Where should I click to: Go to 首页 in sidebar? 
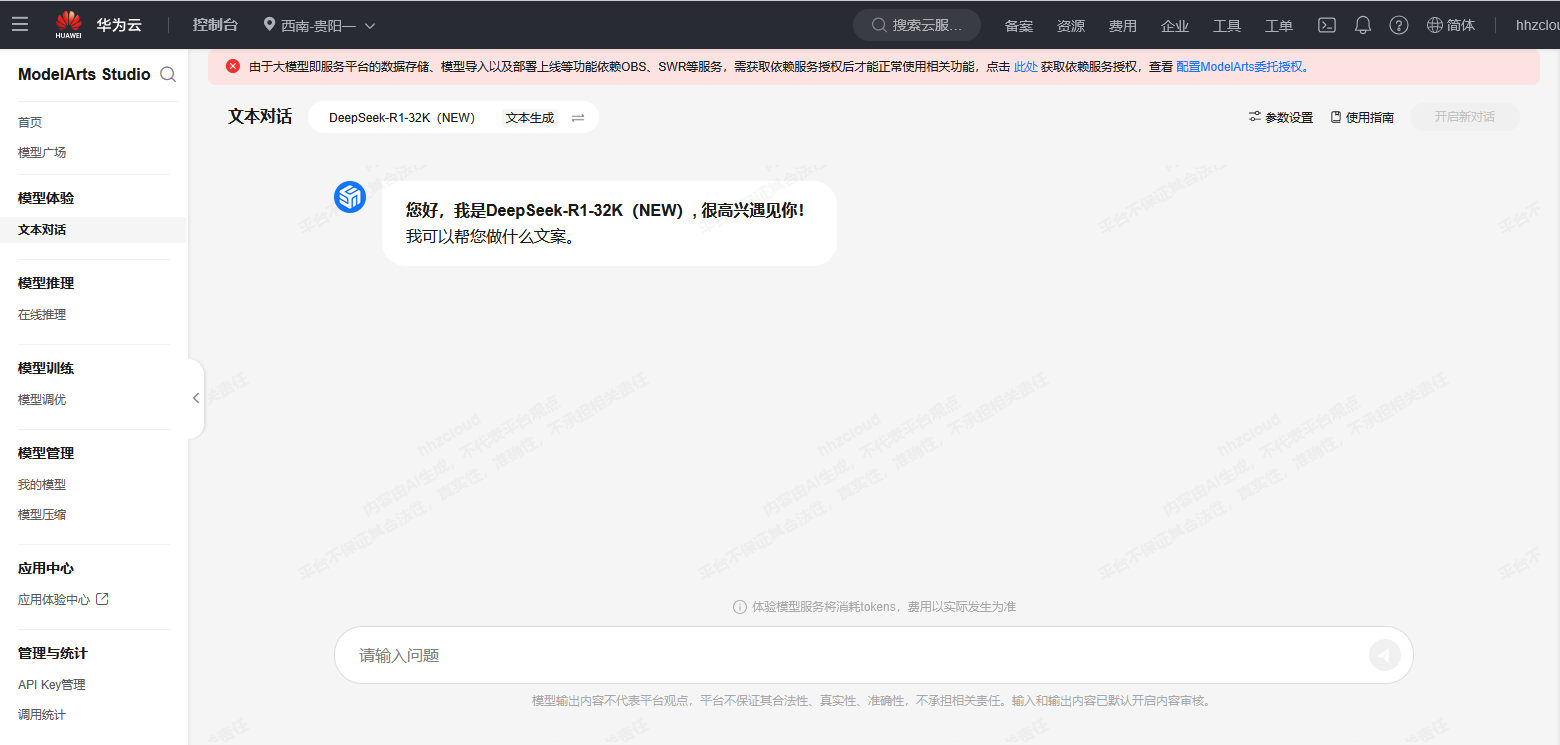[x=30, y=122]
